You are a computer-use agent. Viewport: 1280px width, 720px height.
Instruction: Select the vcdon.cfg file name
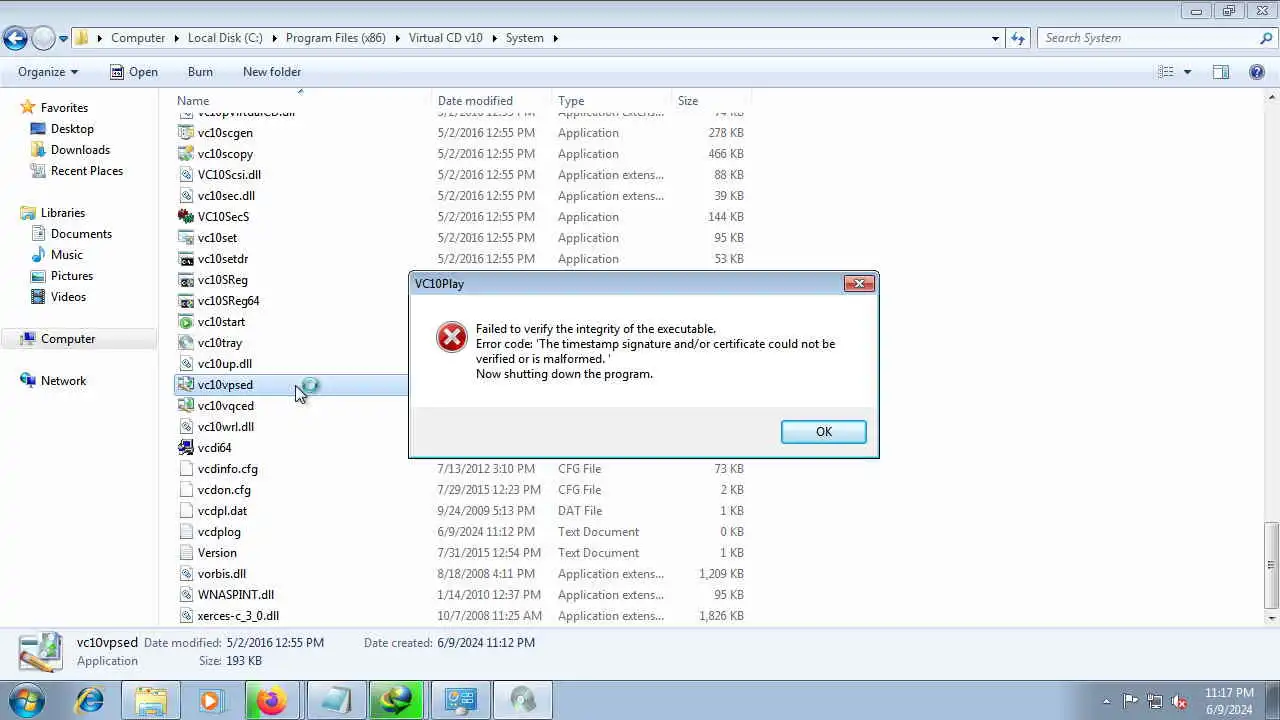(224, 489)
